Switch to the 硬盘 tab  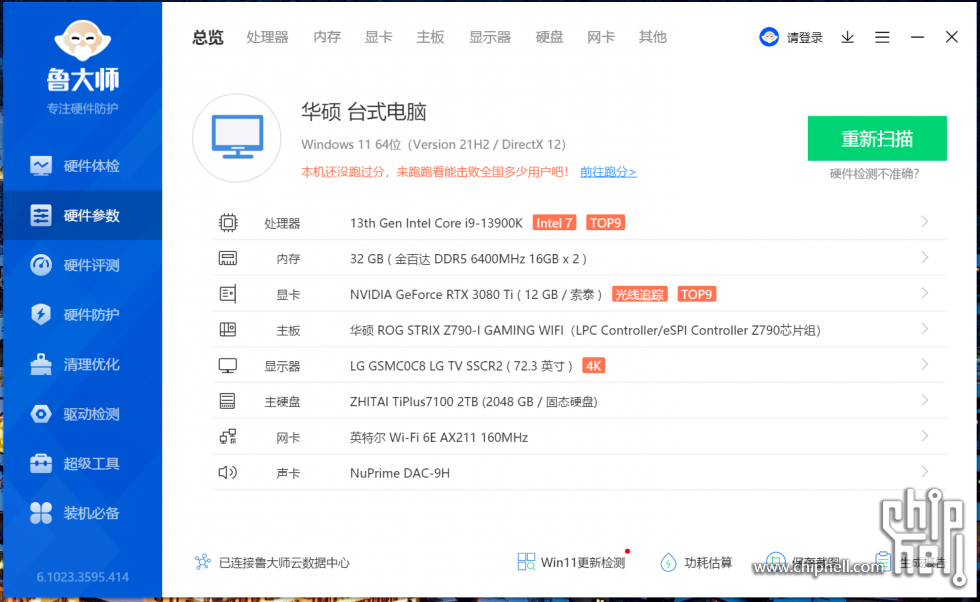pos(549,38)
